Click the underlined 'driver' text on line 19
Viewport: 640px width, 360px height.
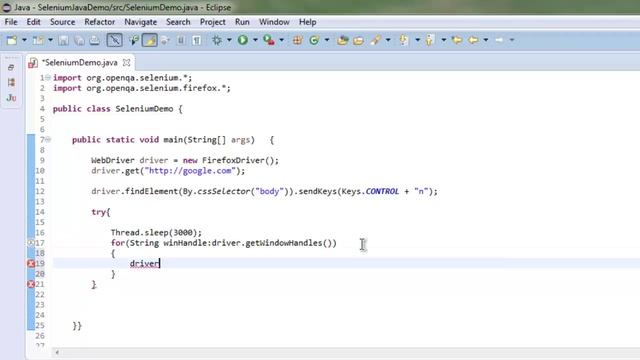144,264
